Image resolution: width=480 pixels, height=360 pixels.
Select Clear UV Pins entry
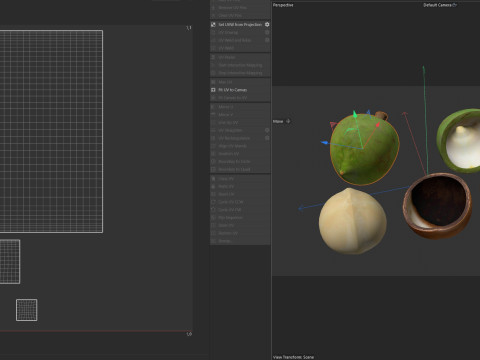(x=230, y=16)
